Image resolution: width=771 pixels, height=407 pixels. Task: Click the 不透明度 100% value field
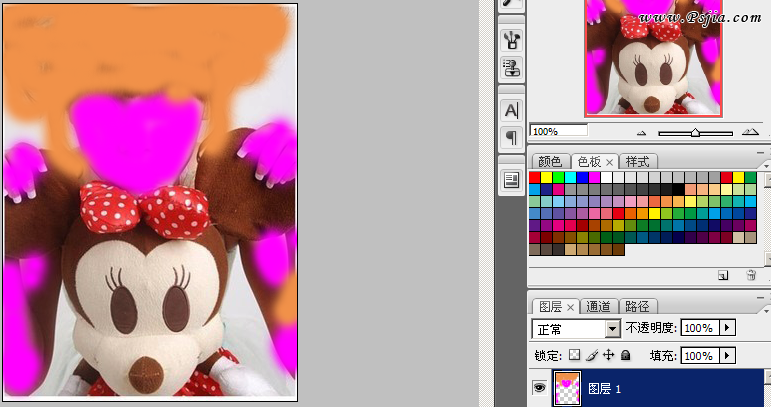pos(700,327)
